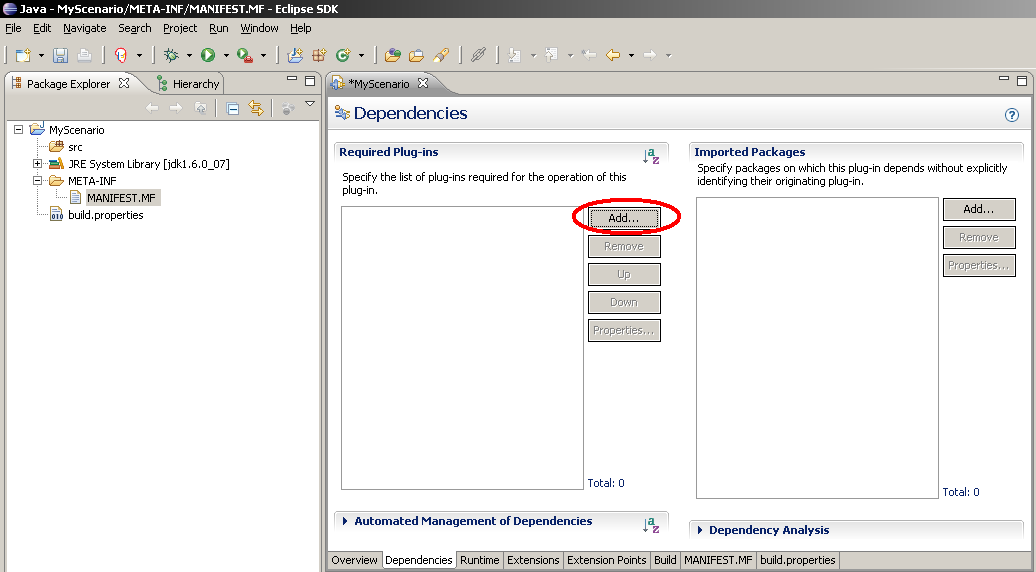Select the build.properties file in tree

(x=106, y=215)
